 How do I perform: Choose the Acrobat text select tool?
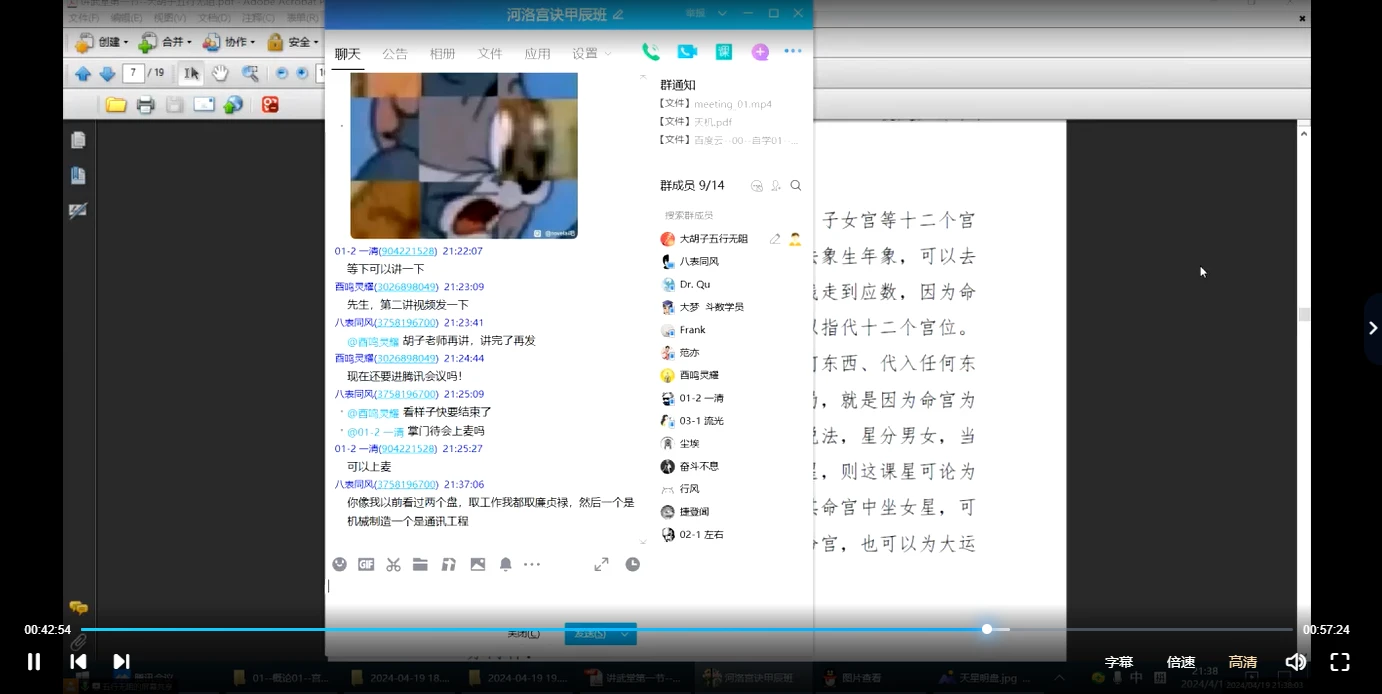tap(191, 73)
